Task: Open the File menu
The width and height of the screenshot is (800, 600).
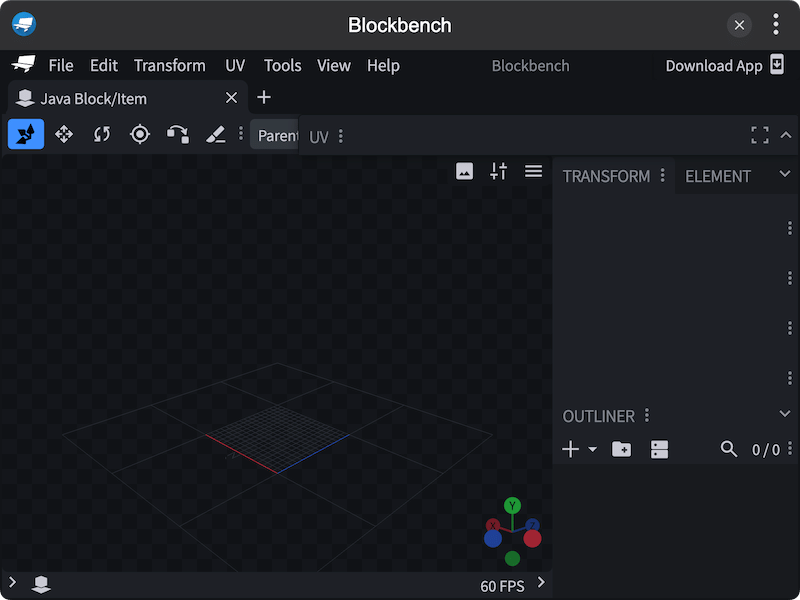Action: pos(61,65)
